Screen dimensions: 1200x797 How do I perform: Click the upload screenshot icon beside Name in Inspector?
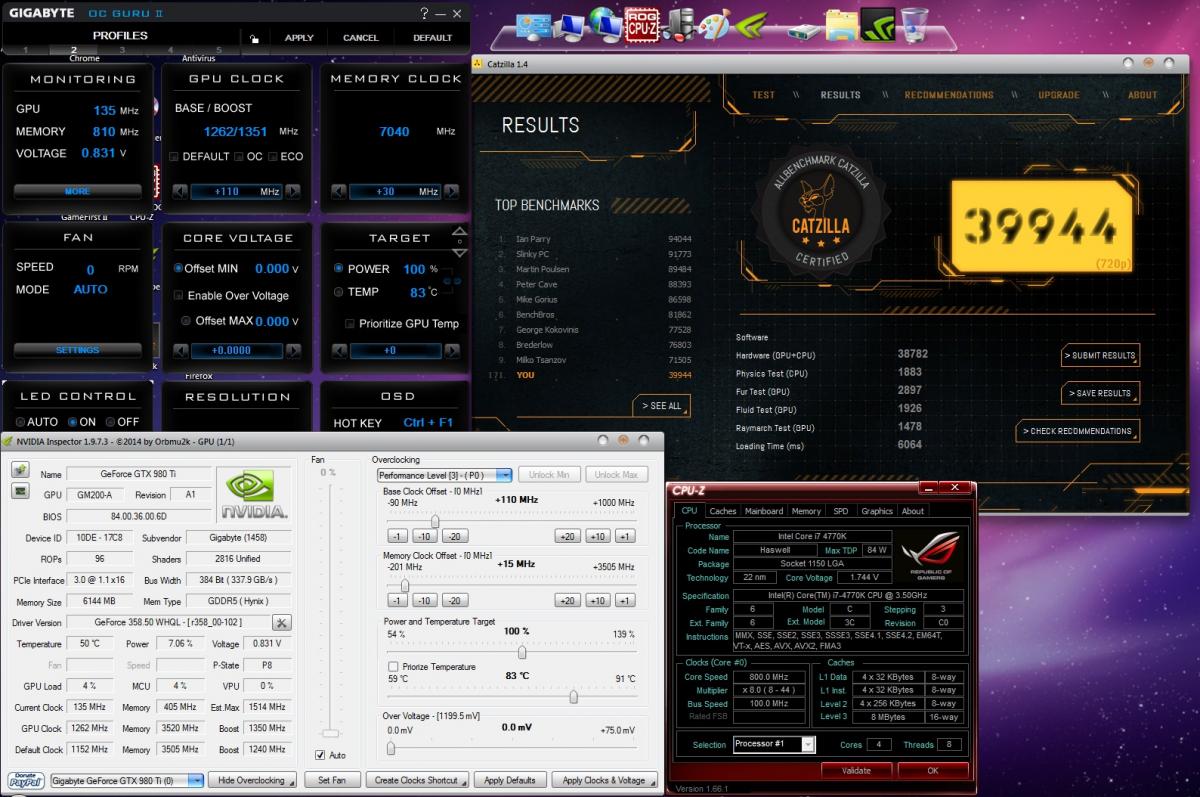pyautogui.click(x=19, y=470)
